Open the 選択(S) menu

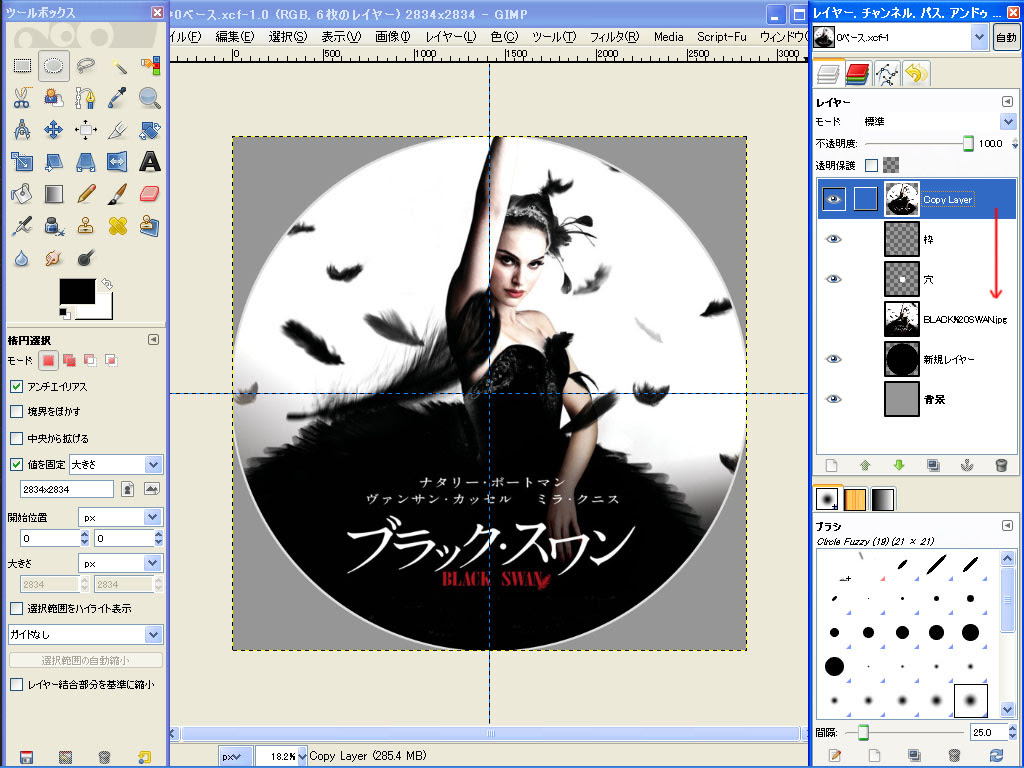click(287, 37)
